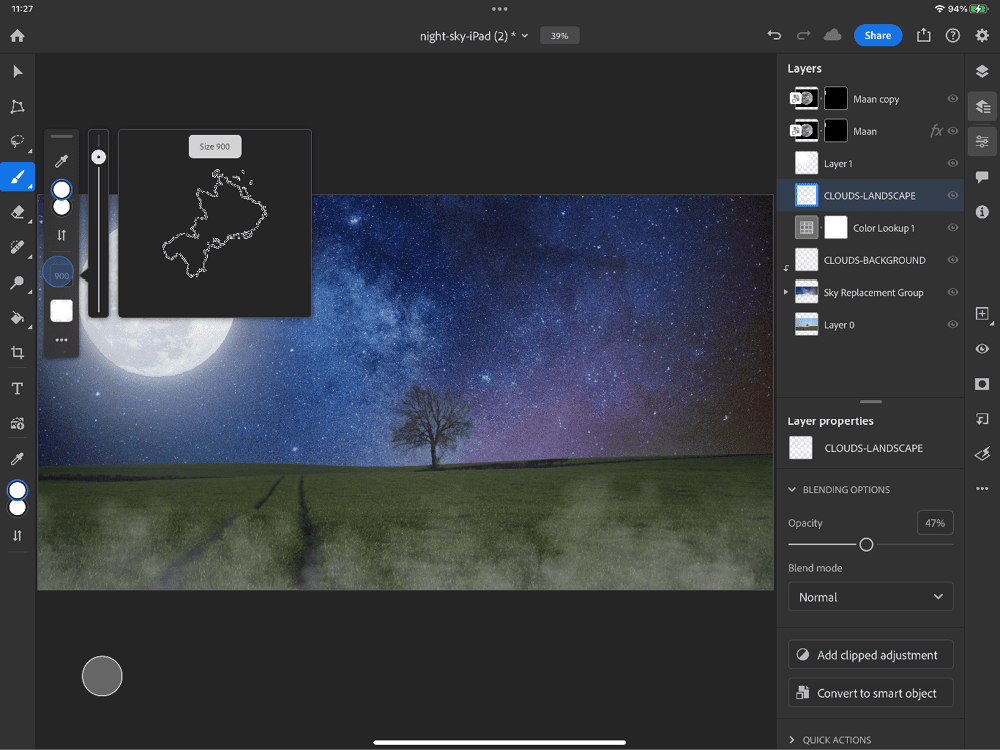Open the night-sky-iPad document name menu
This screenshot has width=1000, height=750.
point(474,36)
